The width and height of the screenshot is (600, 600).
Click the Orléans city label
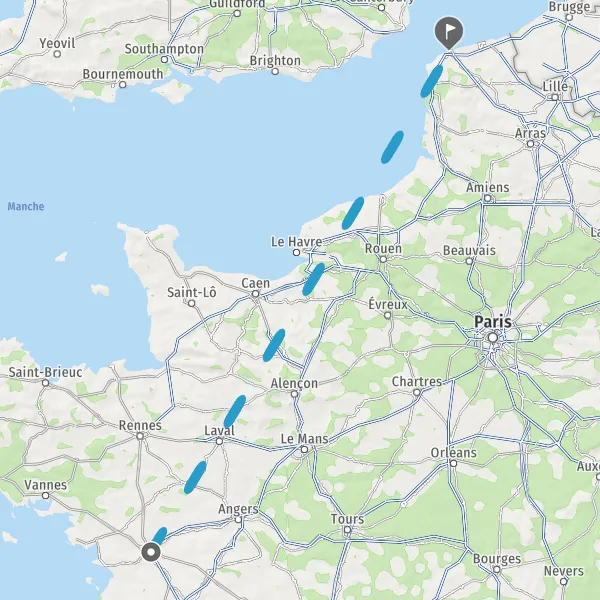tap(453, 453)
